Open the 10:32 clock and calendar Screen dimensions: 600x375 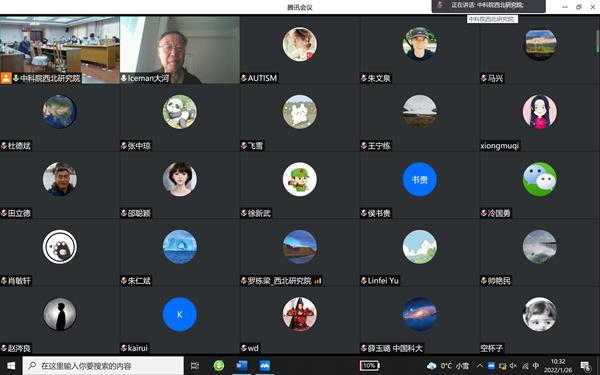[558, 366]
